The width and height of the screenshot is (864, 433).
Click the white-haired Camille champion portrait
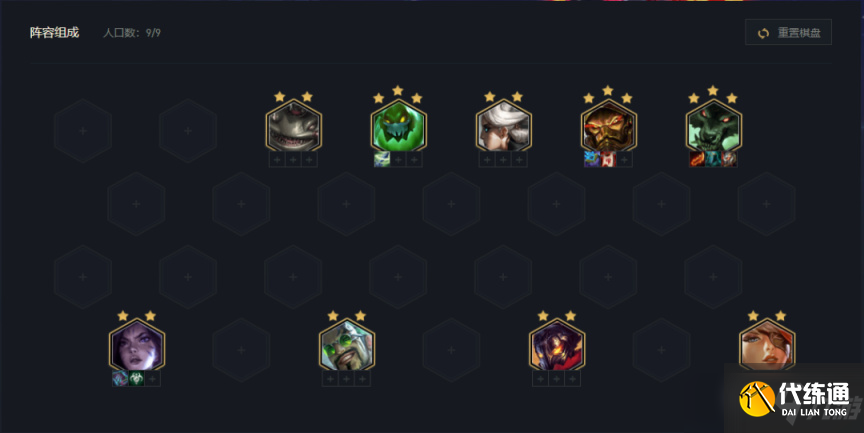pyautogui.click(x=504, y=126)
